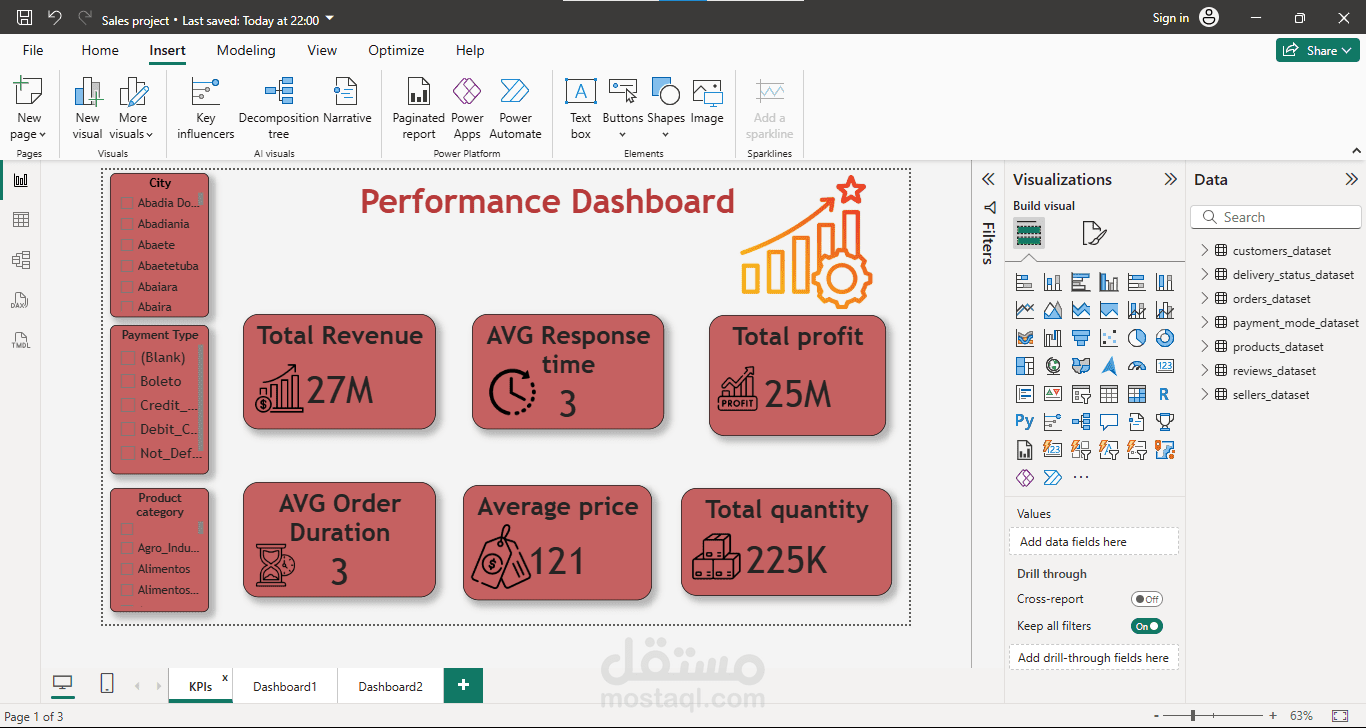
Task: Tick the Abaiara city checkbox
Action: point(127,287)
